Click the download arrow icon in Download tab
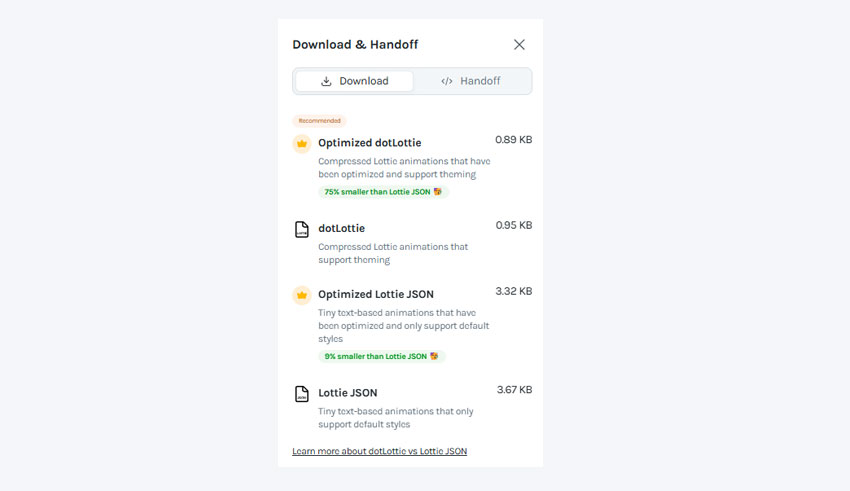The height and width of the screenshot is (491, 850). pyautogui.click(x=326, y=81)
